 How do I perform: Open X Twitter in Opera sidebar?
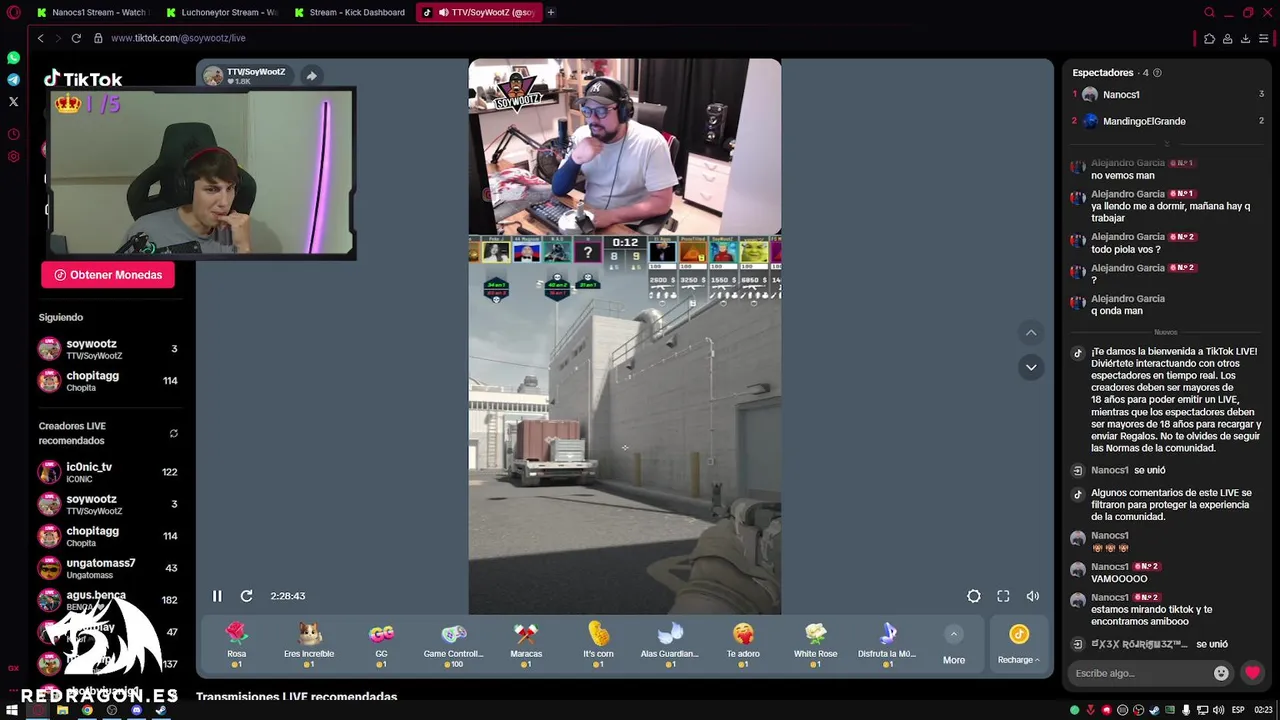click(x=13, y=101)
